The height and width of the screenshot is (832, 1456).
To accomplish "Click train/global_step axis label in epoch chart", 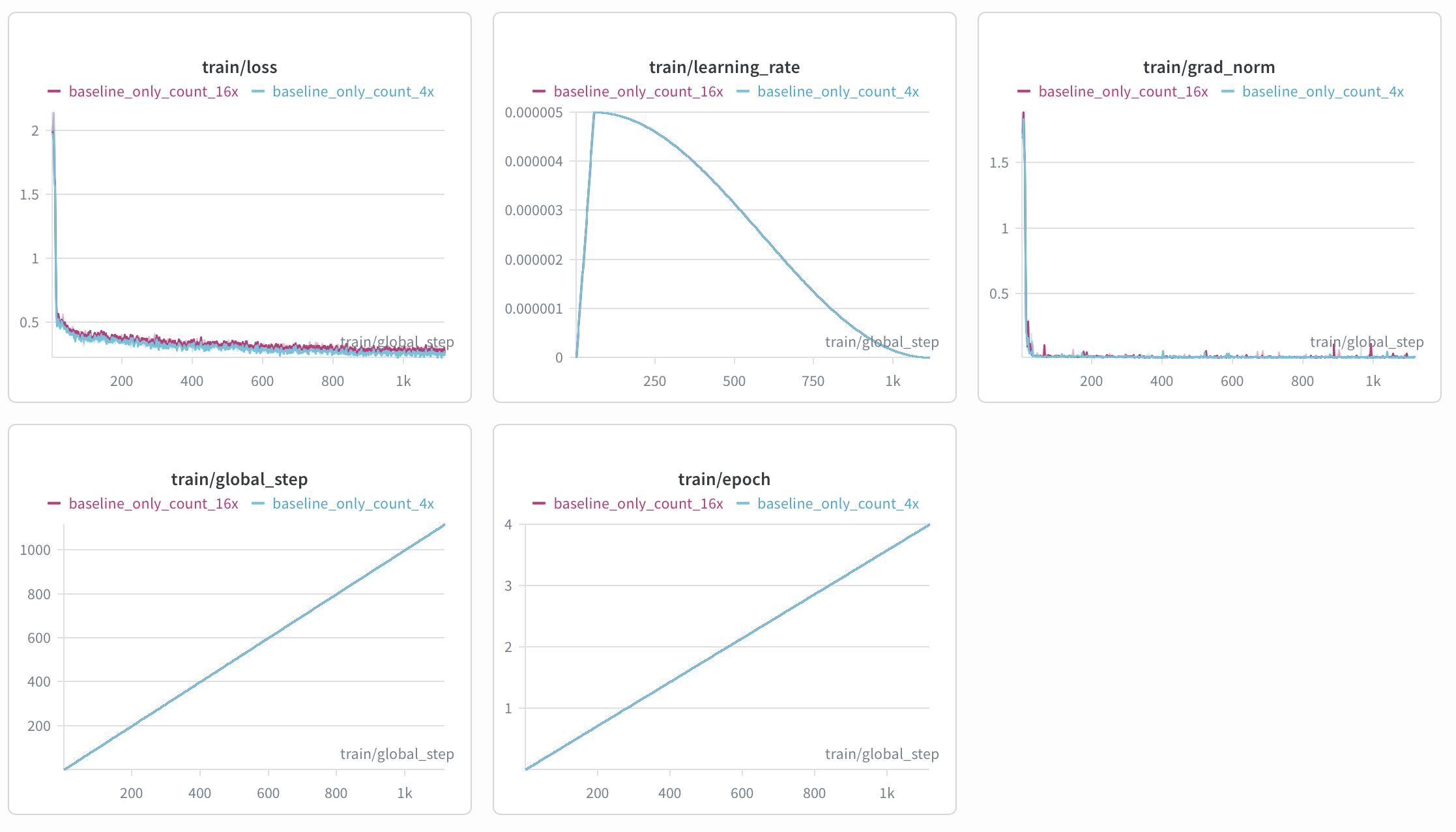I will pyautogui.click(x=882, y=754).
